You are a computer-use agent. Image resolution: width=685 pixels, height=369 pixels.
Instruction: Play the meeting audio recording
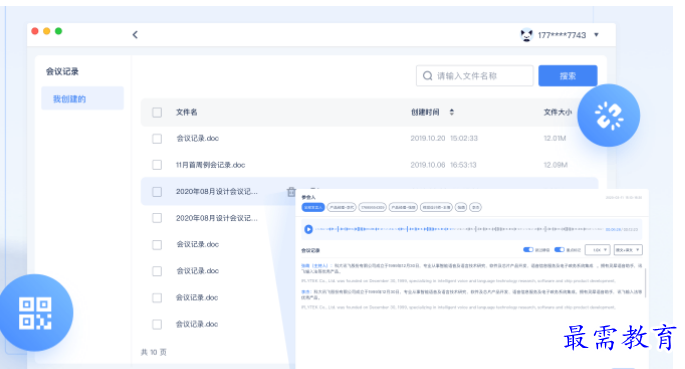[x=308, y=229]
